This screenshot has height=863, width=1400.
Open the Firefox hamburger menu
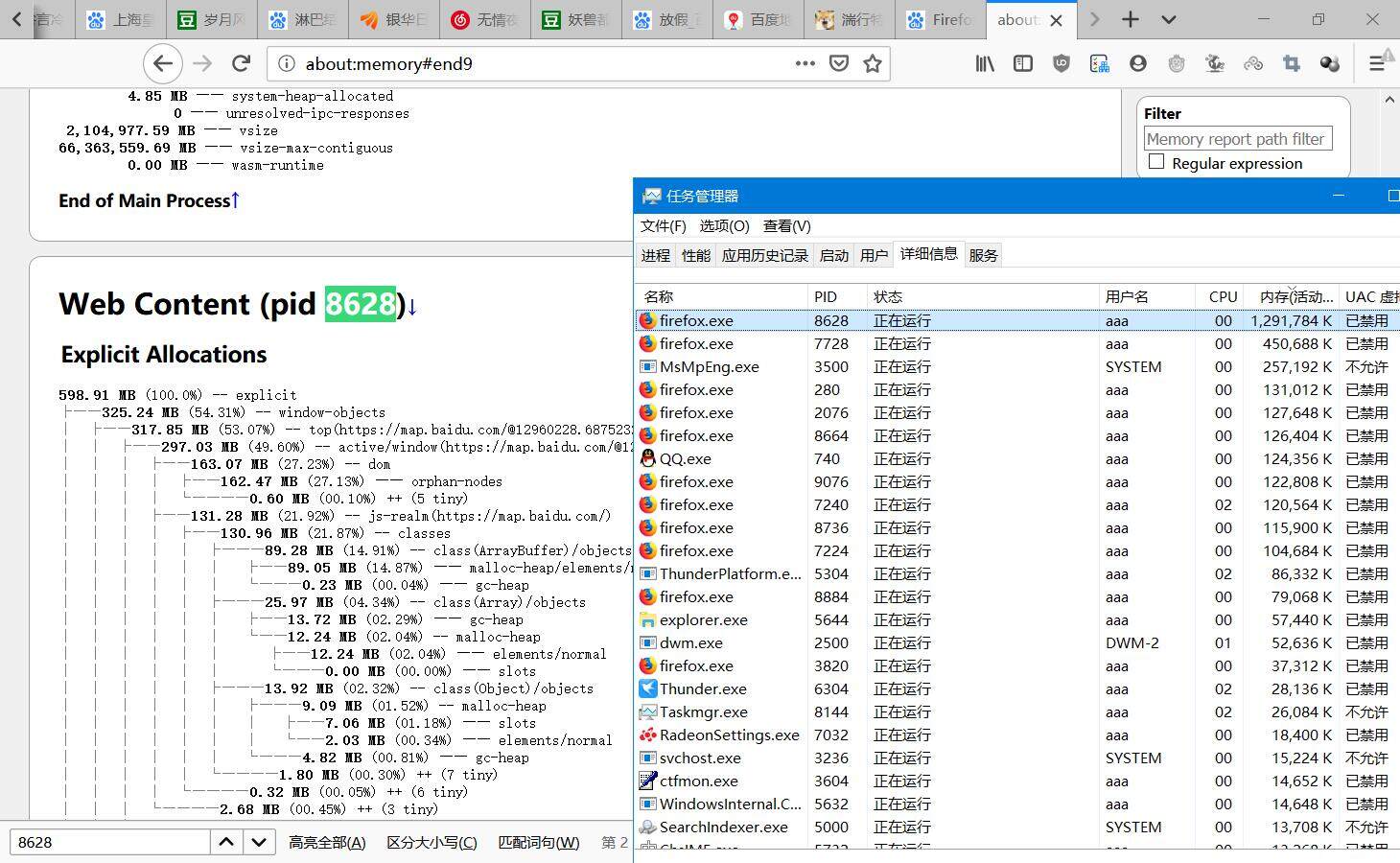pyautogui.click(x=1377, y=63)
